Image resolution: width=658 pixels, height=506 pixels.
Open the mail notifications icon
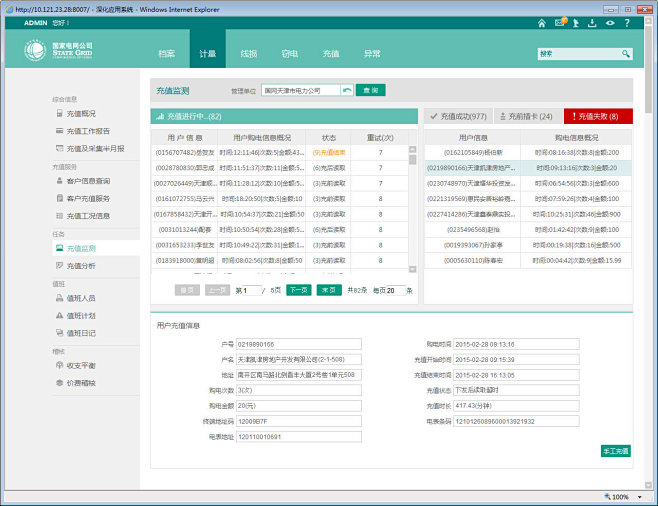point(560,23)
